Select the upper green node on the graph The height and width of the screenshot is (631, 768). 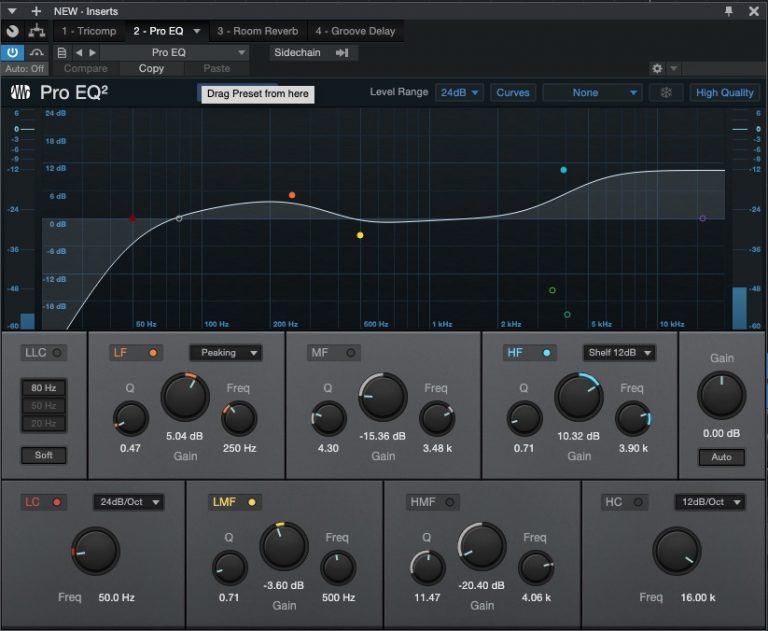[x=552, y=290]
